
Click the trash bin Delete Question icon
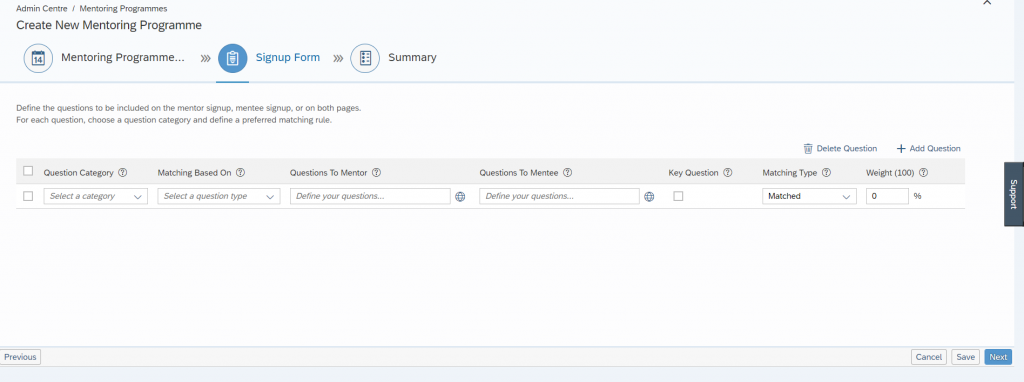[x=808, y=148]
